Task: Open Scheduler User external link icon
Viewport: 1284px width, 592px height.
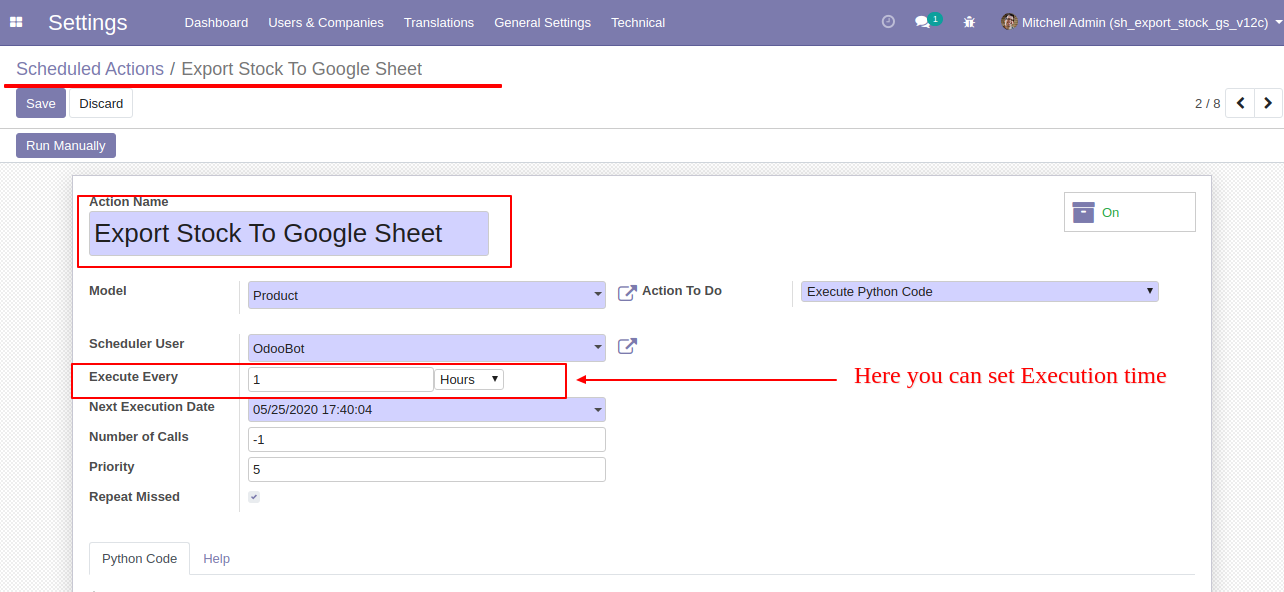Action: [627, 346]
